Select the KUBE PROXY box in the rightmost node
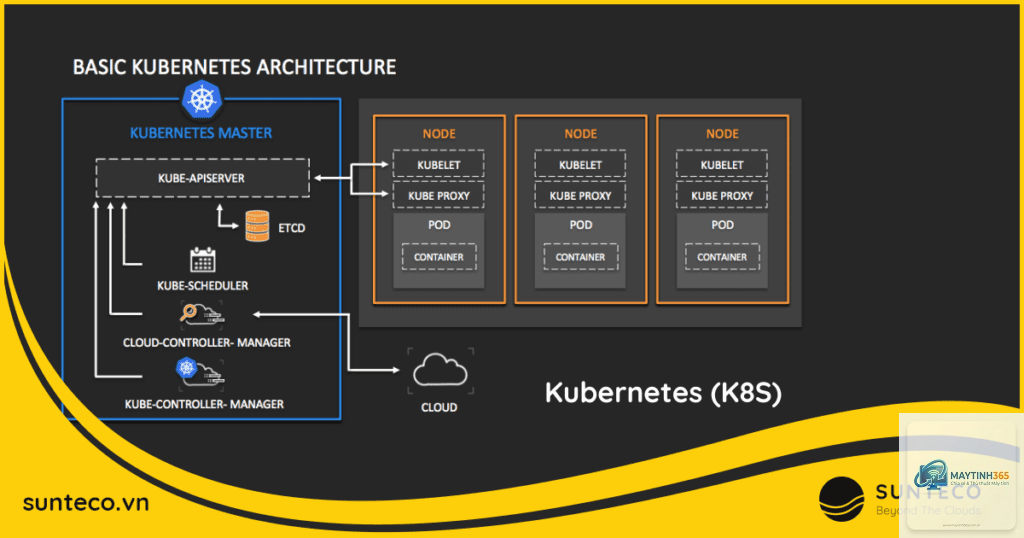The image size is (1024, 538). point(722,195)
